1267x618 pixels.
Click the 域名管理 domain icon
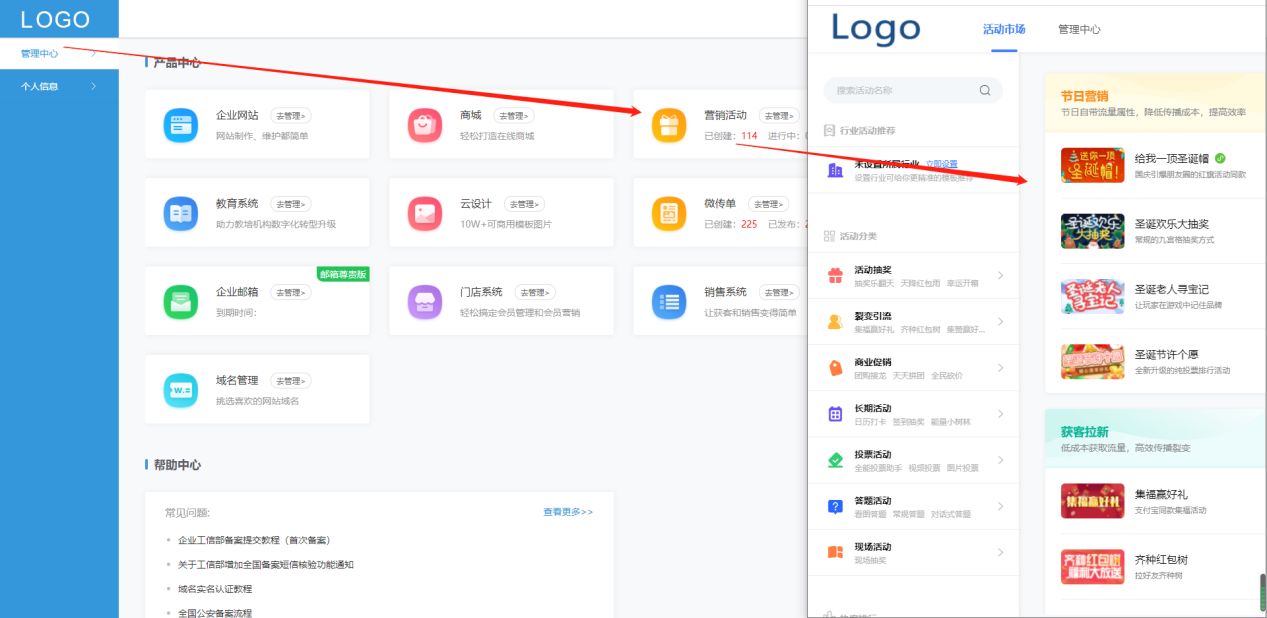click(x=181, y=390)
